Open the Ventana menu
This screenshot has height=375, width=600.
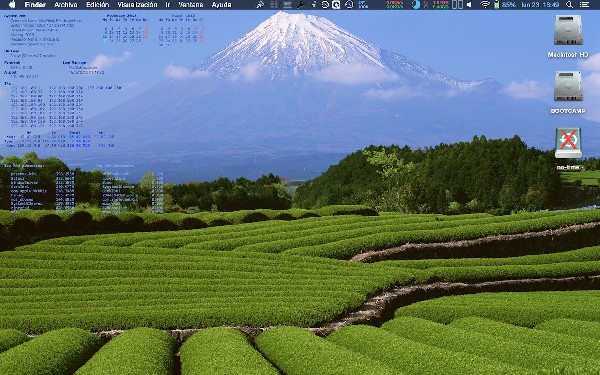[191, 5]
